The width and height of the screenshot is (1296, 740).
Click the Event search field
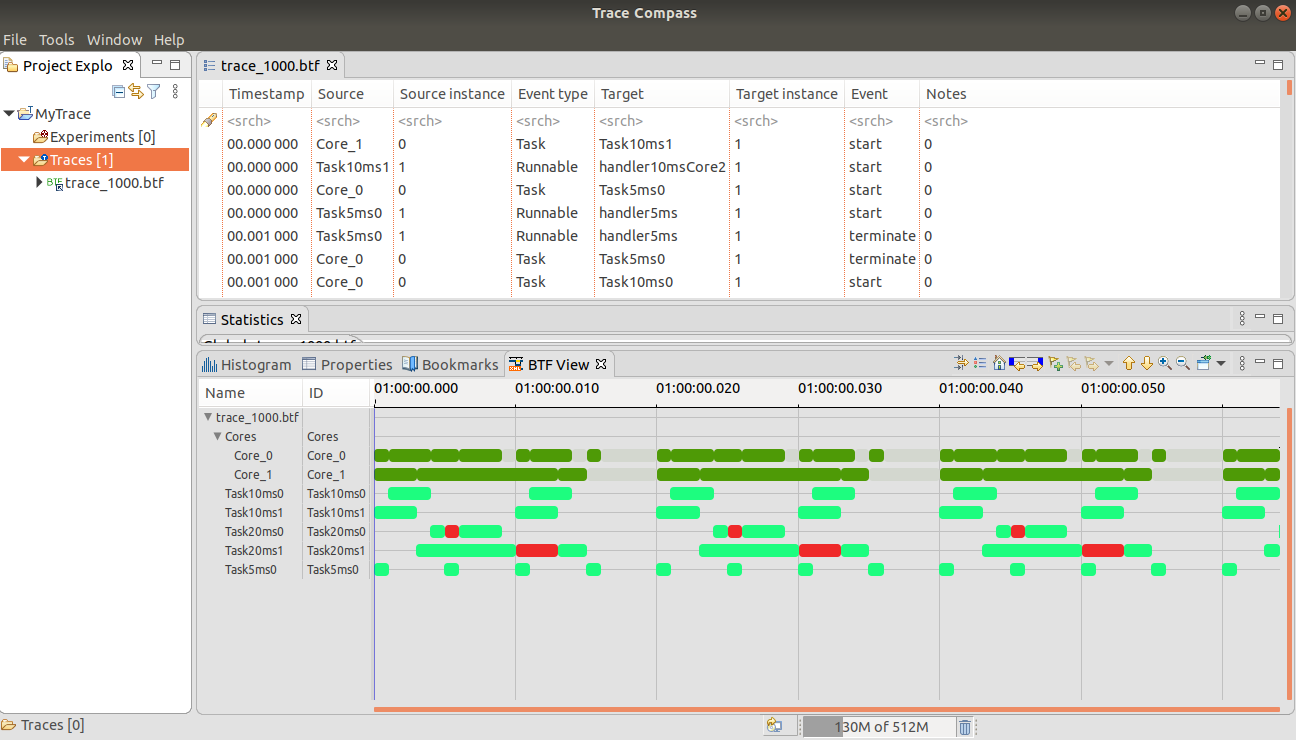(882, 121)
